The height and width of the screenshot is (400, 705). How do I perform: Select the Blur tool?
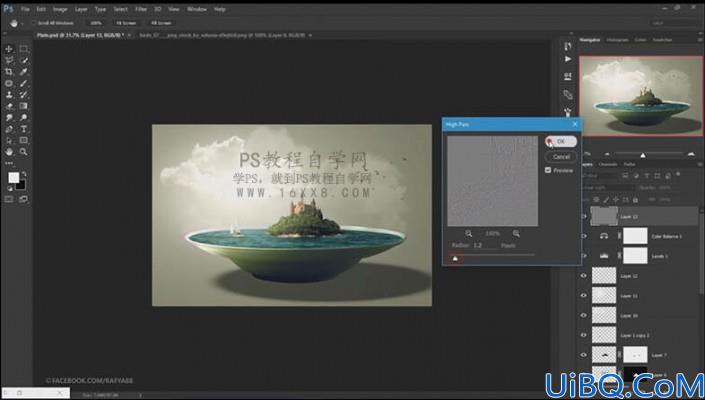[9, 117]
